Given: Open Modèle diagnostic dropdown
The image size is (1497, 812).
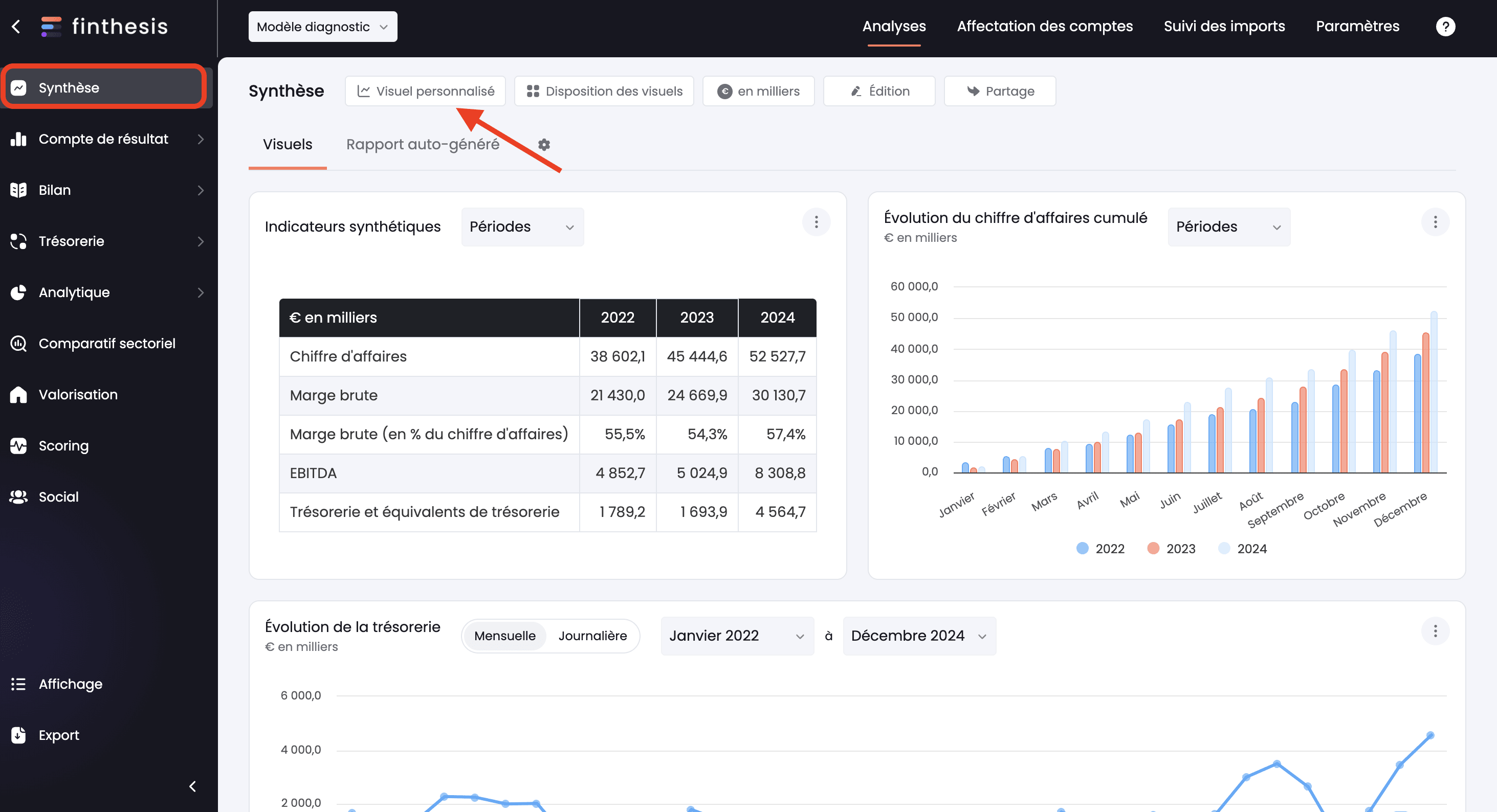Looking at the screenshot, I should 322,27.
